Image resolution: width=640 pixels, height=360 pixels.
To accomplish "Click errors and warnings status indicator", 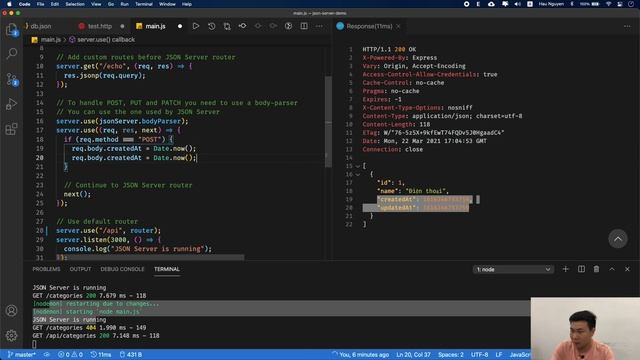I will 70,354.
